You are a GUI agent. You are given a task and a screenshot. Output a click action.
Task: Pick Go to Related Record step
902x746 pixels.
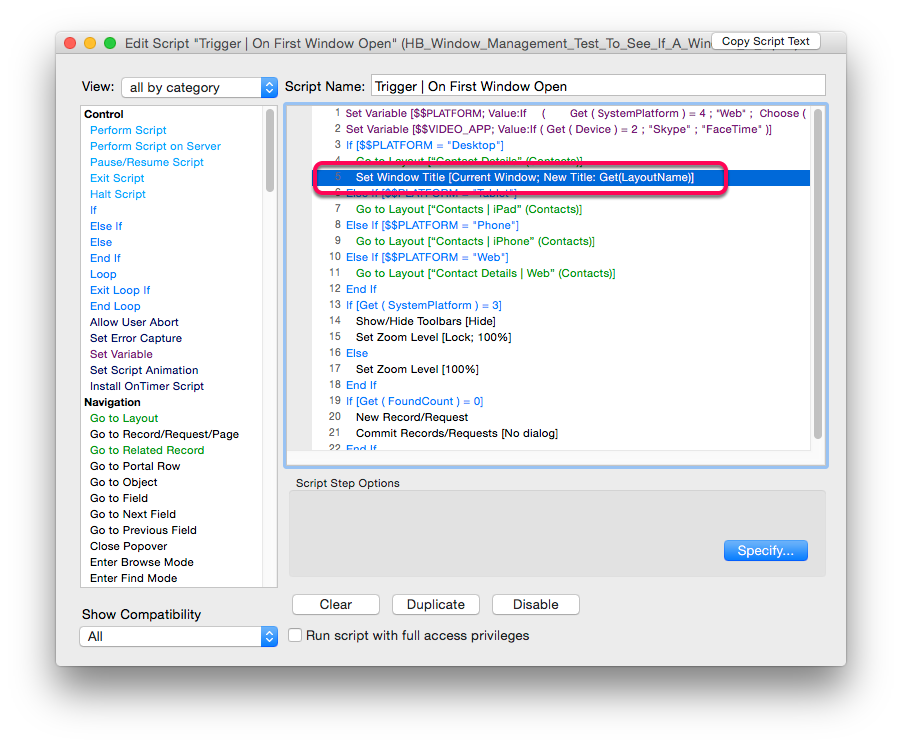click(147, 450)
